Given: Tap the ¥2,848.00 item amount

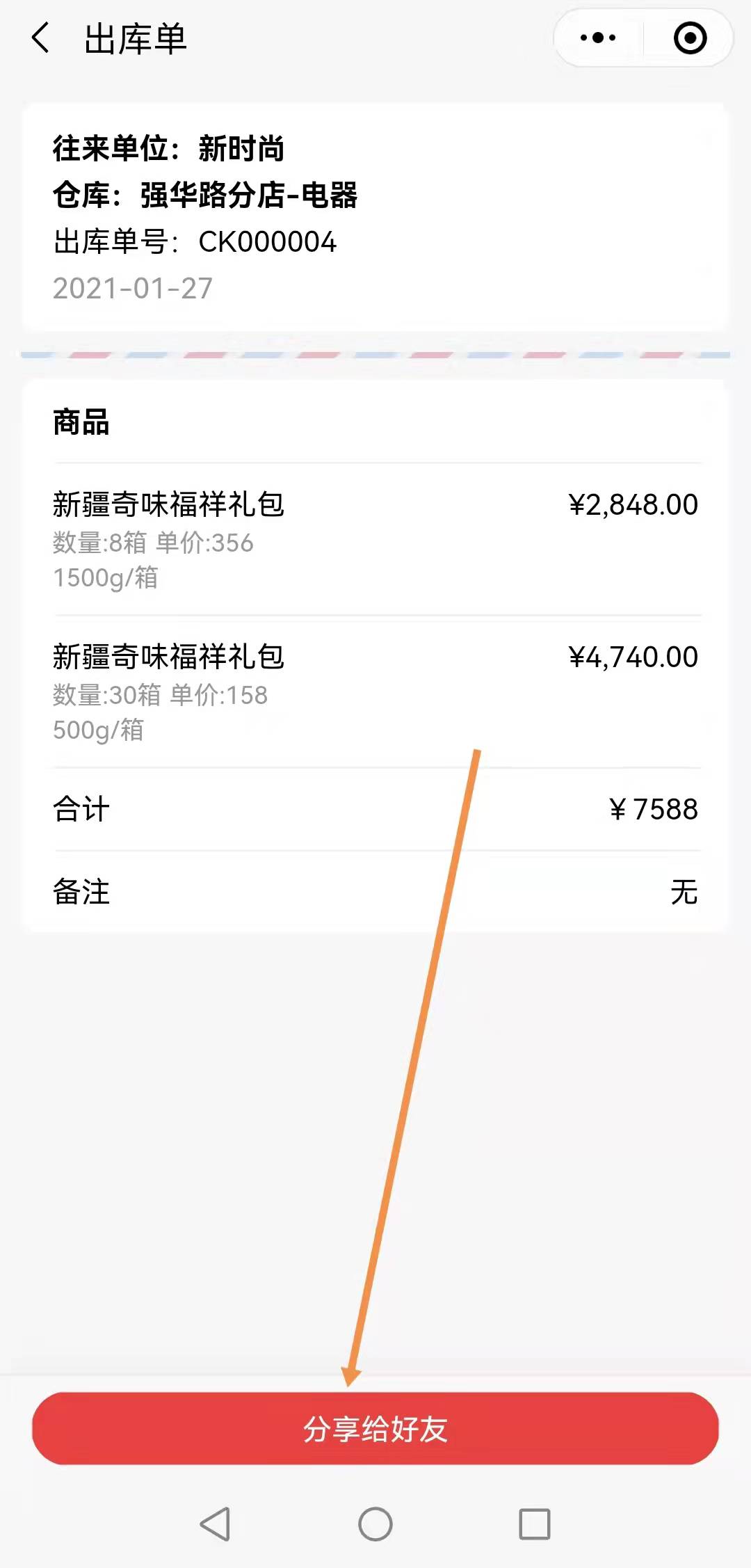Looking at the screenshot, I should (x=633, y=505).
